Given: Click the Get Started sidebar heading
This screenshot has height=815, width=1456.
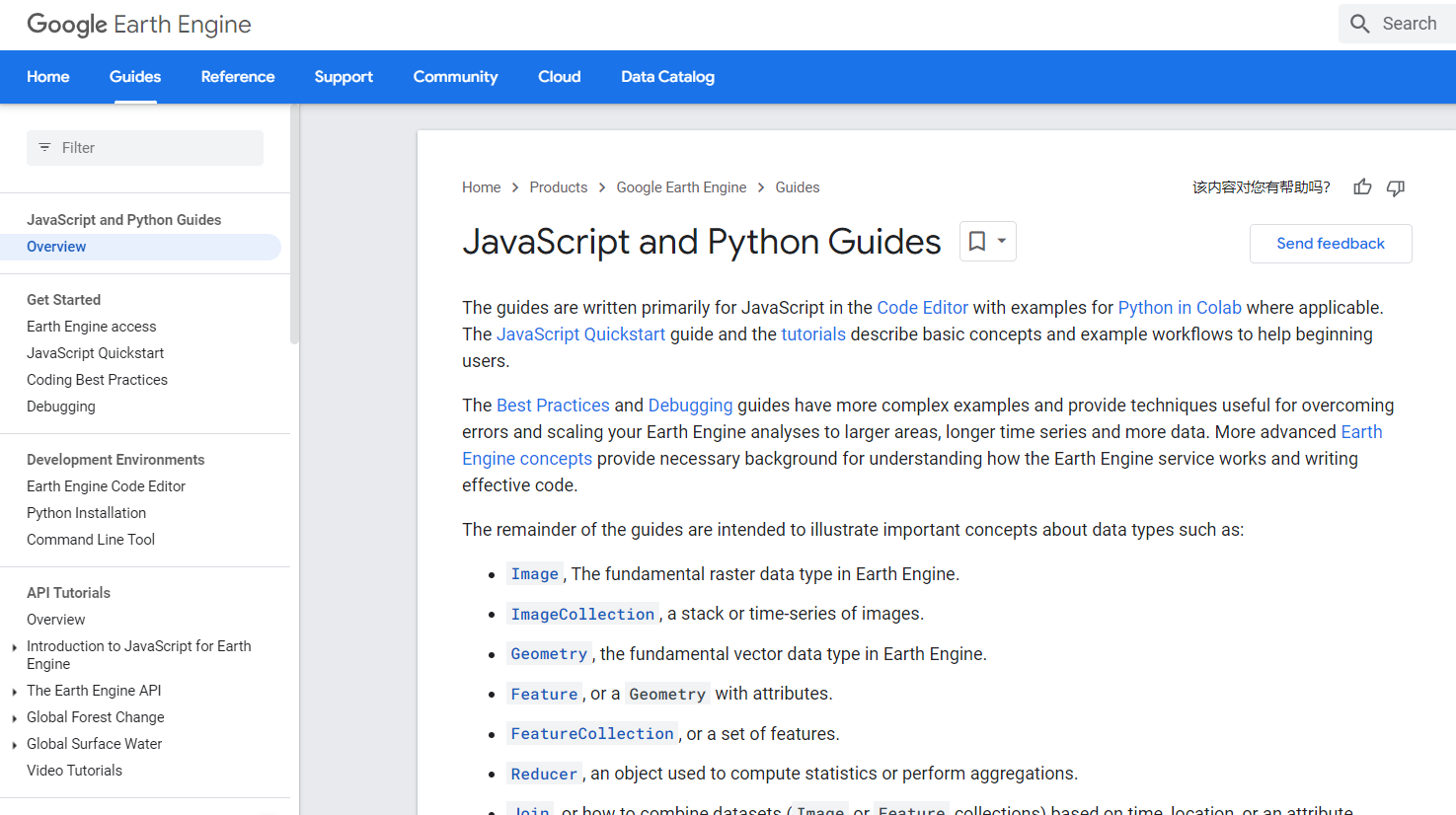Looking at the screenshot, I should [63, 300].
